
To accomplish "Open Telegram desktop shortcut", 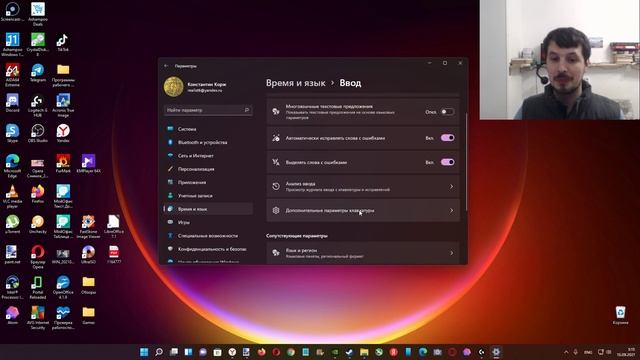I will 38,73.
